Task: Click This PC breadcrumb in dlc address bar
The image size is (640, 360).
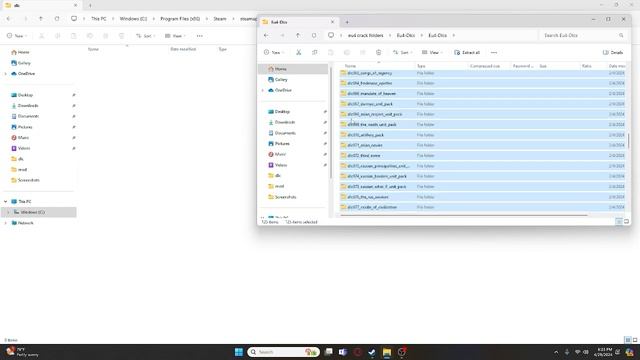Action: click(x=98, y=19)
